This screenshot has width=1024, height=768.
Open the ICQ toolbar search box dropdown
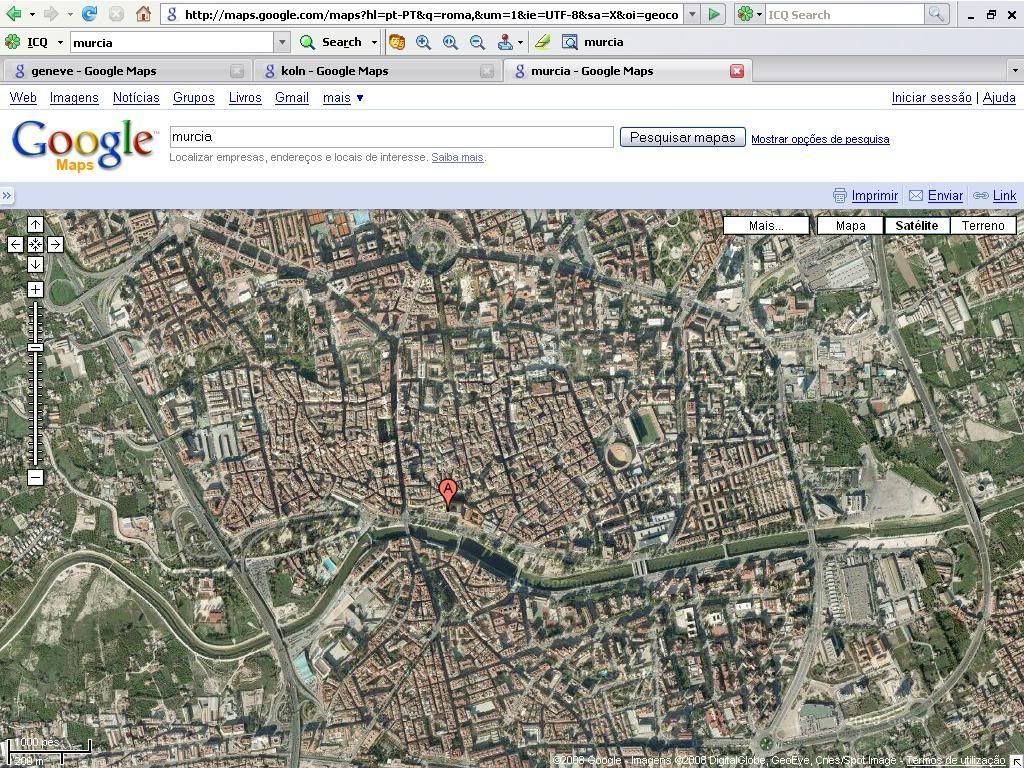point(282,42)
